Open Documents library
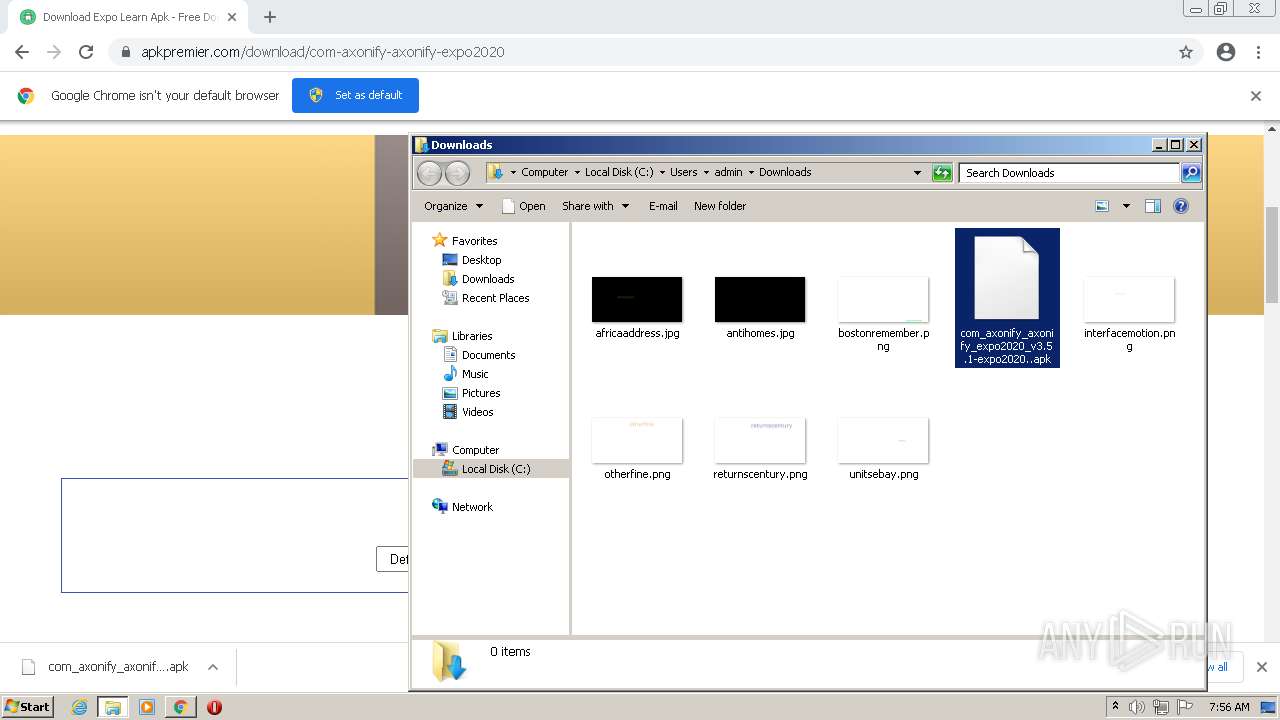This screenshot has height=720, width=1280. pyautogui.click(x=488, y=355)
